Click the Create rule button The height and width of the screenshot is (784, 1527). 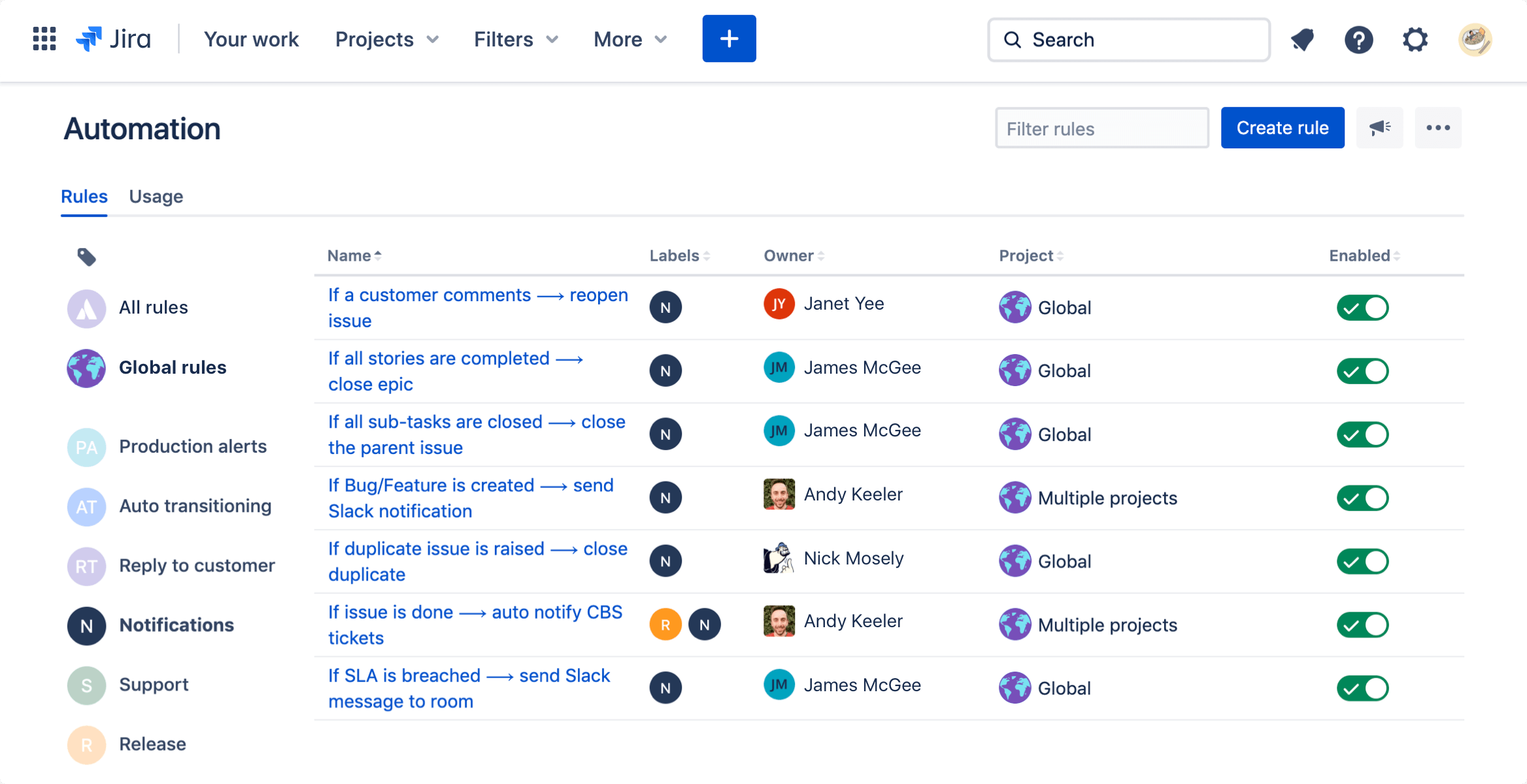[x=1282, y=127]
